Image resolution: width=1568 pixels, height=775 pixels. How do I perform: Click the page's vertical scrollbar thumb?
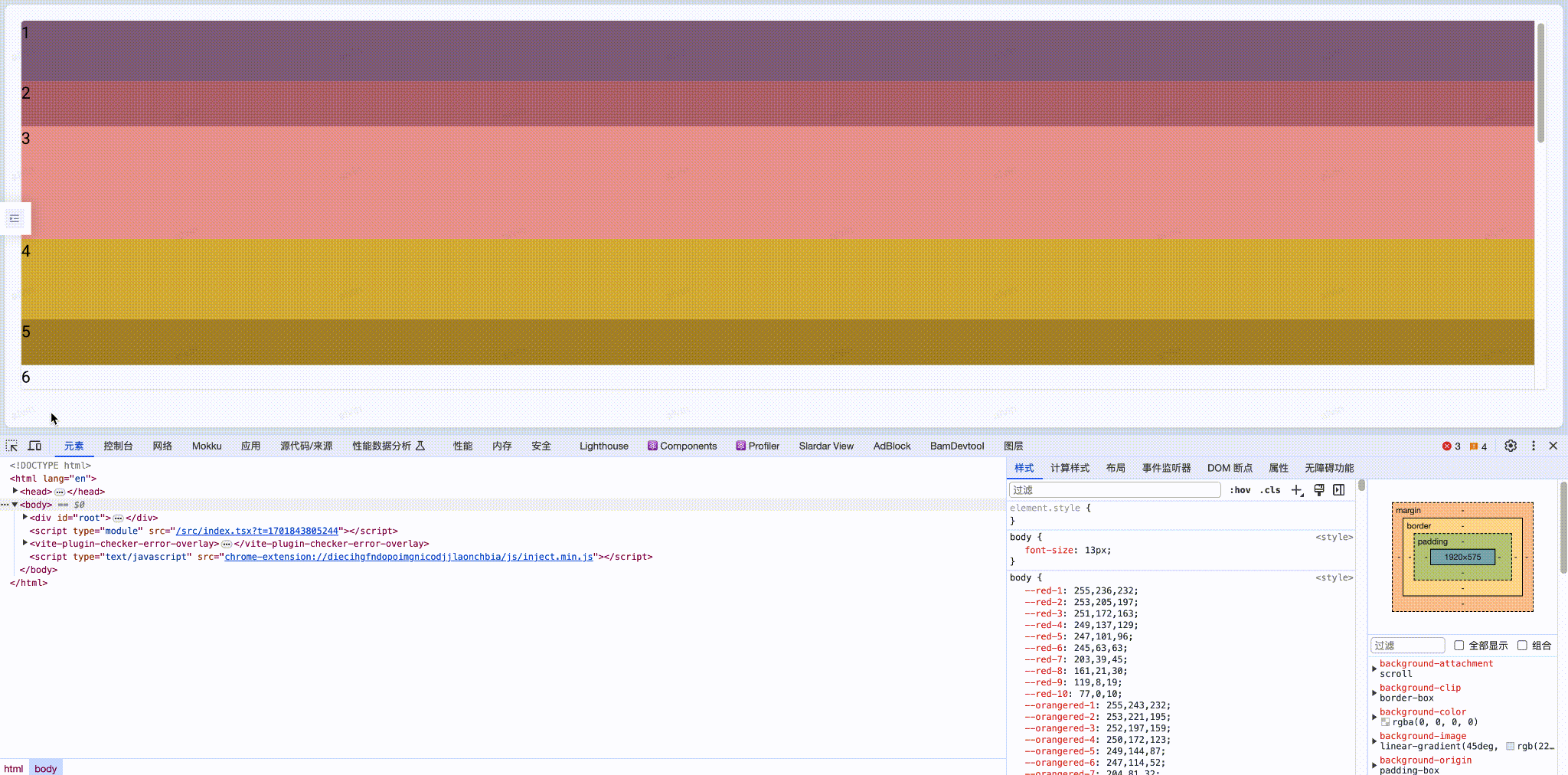pos(1540,83)
